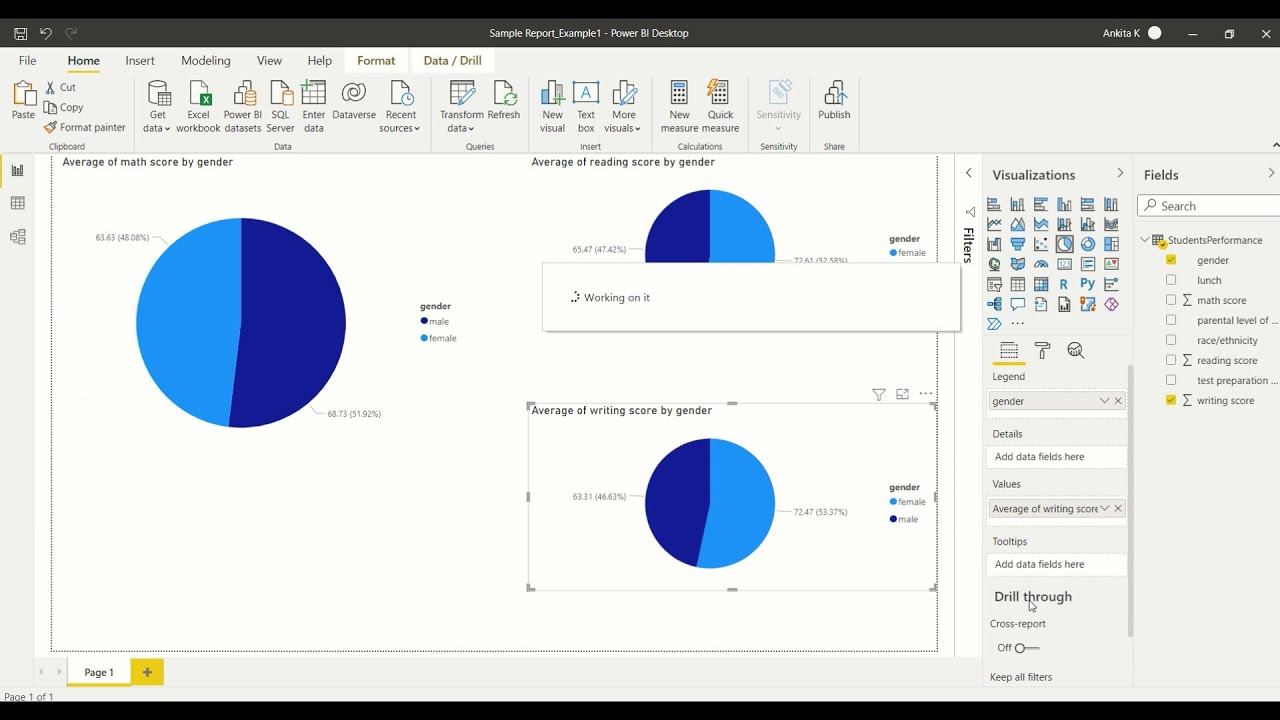1280x720 pixels.
Task: Select the Q&A visual
Action: click(1017, 304)
